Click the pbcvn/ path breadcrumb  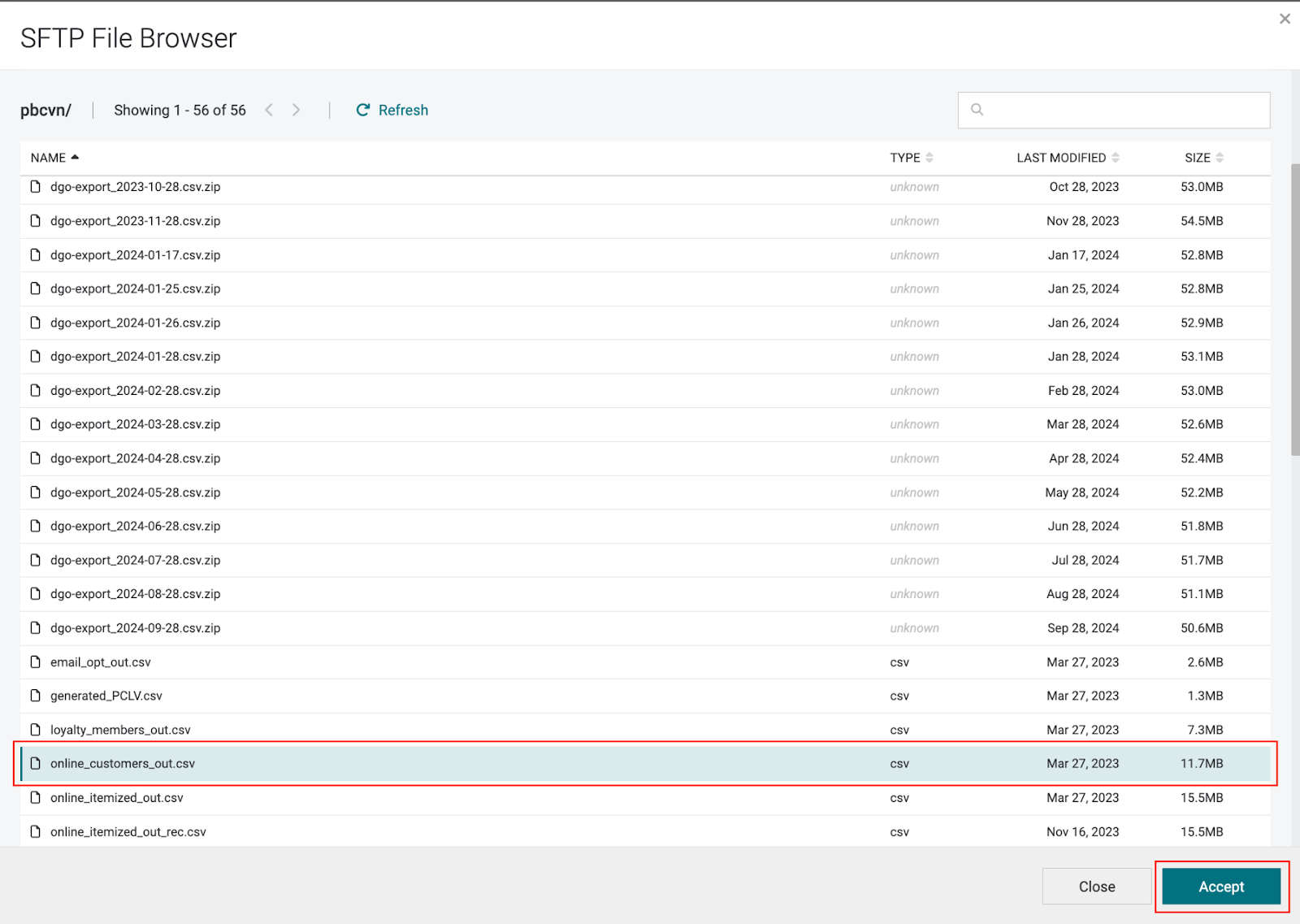pyautogui.click(x=45, y=110)
